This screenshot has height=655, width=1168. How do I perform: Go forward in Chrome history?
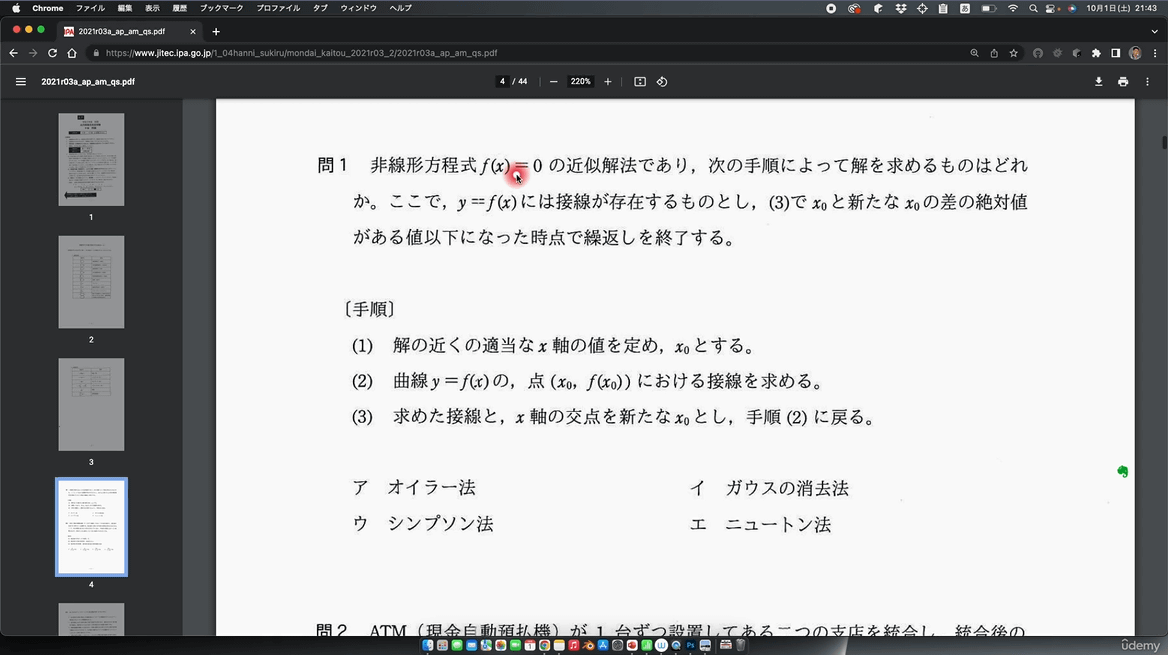pyautogui.click(x=33, y=53)
